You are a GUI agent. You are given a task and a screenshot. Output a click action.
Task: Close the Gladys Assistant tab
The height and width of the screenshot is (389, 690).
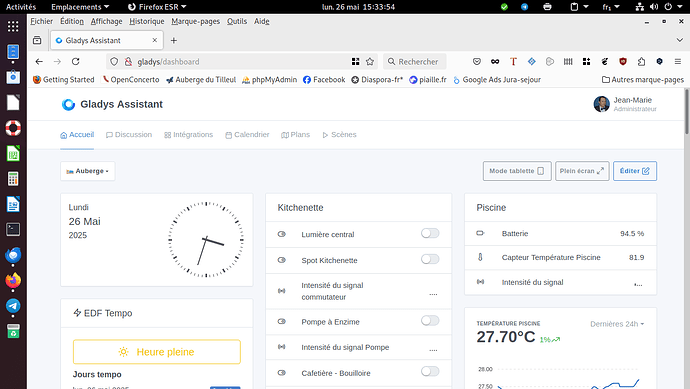(x=155, y=40)
